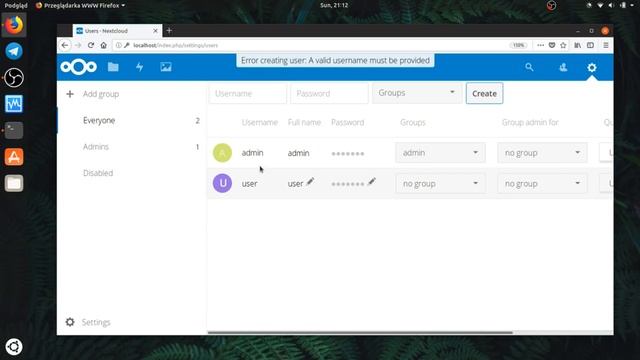Open the Activity lightning bolt icon

140,67
